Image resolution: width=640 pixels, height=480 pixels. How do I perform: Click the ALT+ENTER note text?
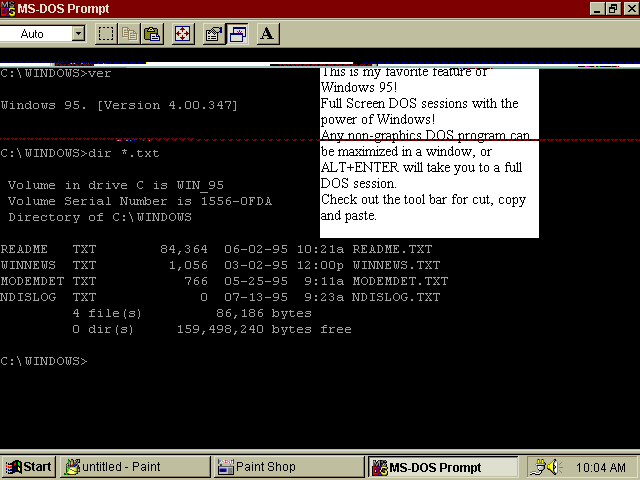point(421,167)
